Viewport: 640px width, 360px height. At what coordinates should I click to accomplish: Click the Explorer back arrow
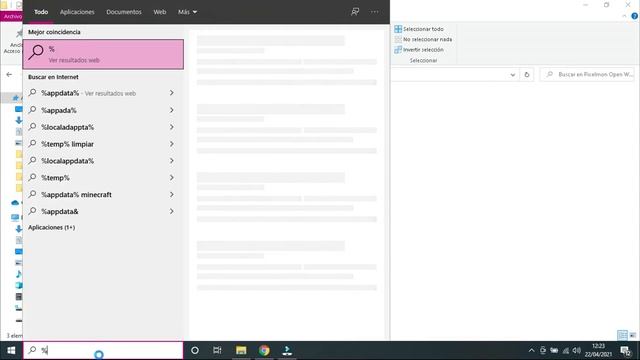9,74
